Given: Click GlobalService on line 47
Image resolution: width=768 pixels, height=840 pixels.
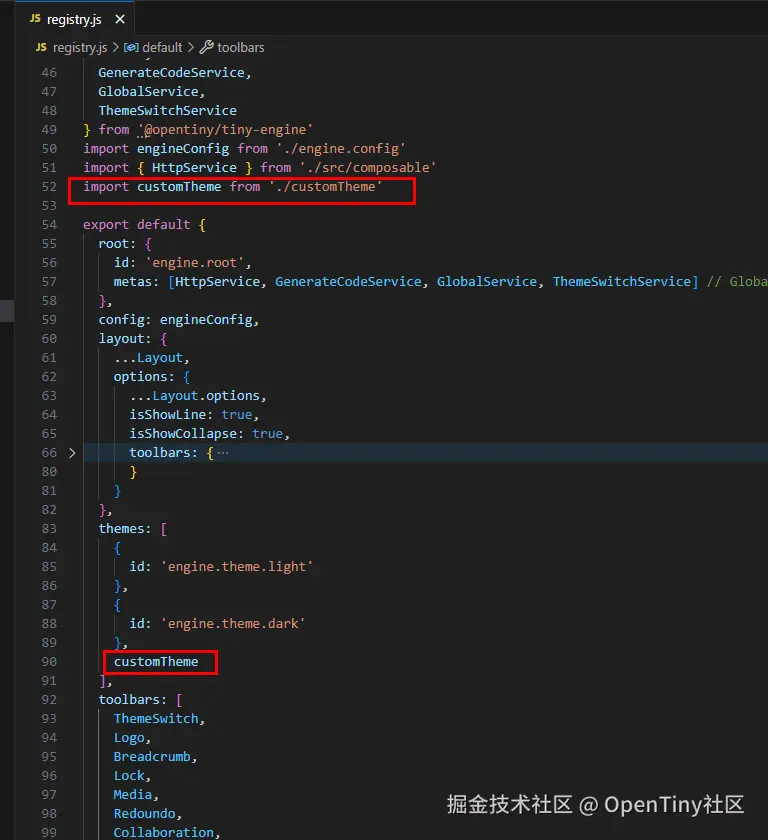Looking at the screenshot, I should (148, 92).
